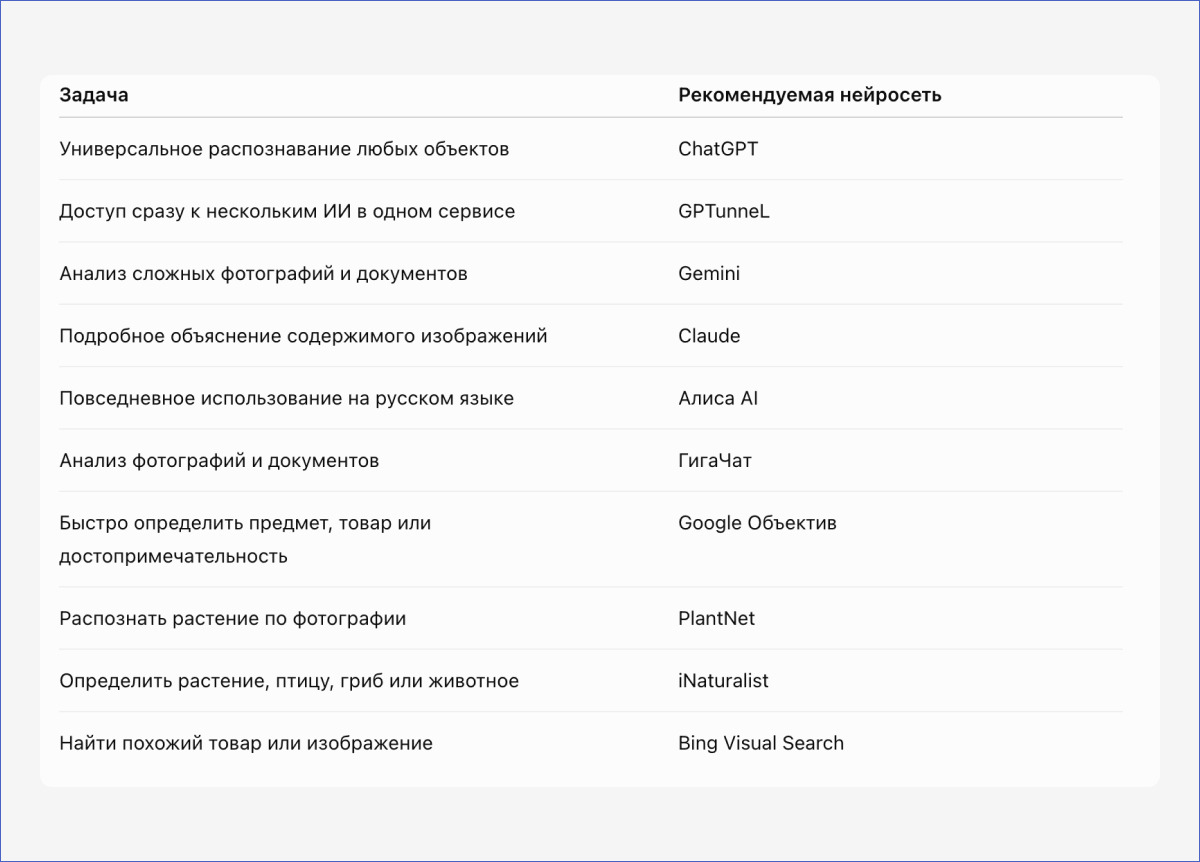
Task: Click the 'ГигаЧат' cell
Action: (x=715, y=460)
